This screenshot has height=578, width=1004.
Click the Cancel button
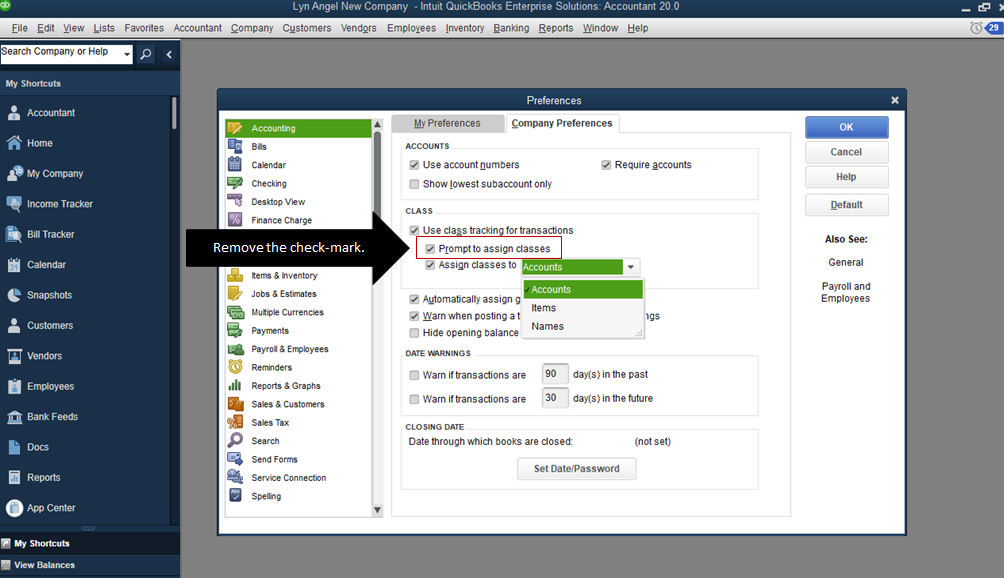846,152
